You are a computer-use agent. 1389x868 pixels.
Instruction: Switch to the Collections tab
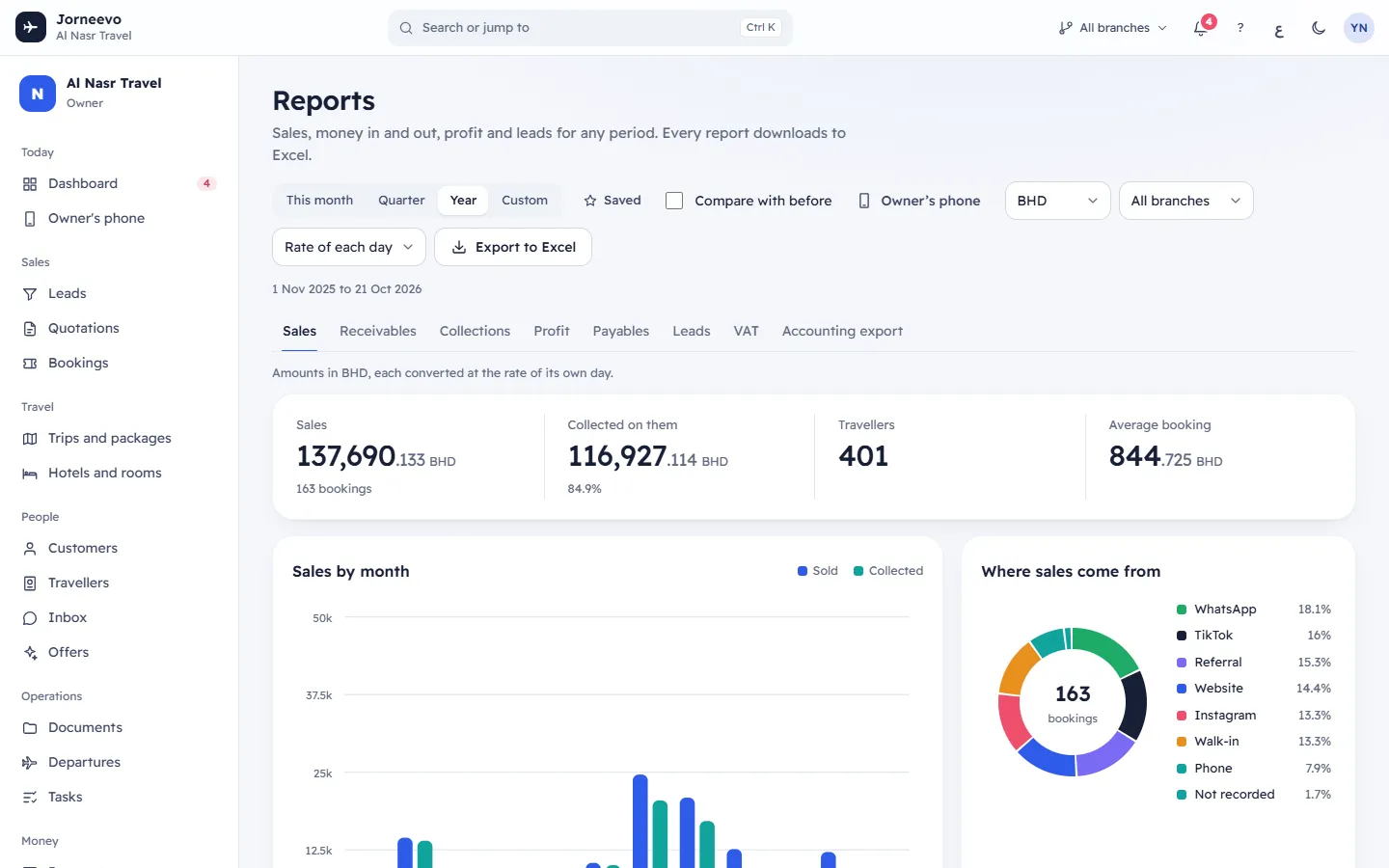point(475,331)
